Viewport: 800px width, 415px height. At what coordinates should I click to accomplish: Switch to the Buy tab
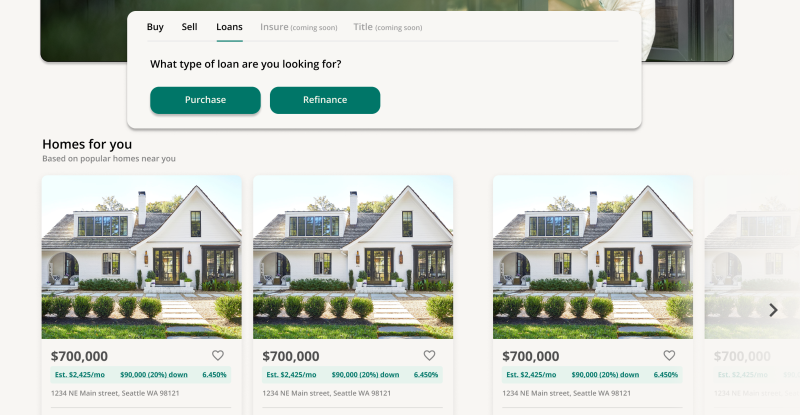[155, 27]
